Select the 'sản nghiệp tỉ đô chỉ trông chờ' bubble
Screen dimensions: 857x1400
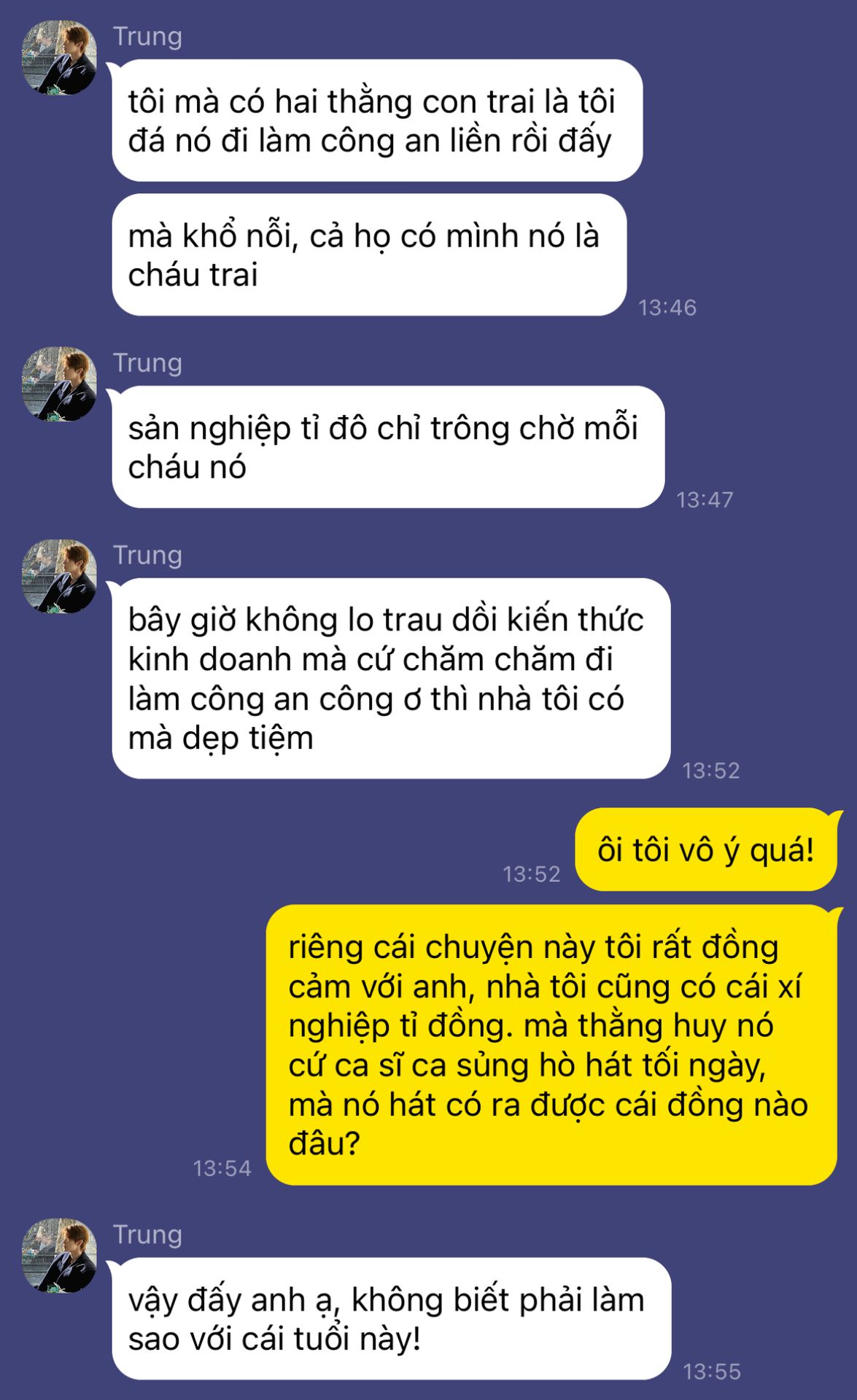coord(388,447)
